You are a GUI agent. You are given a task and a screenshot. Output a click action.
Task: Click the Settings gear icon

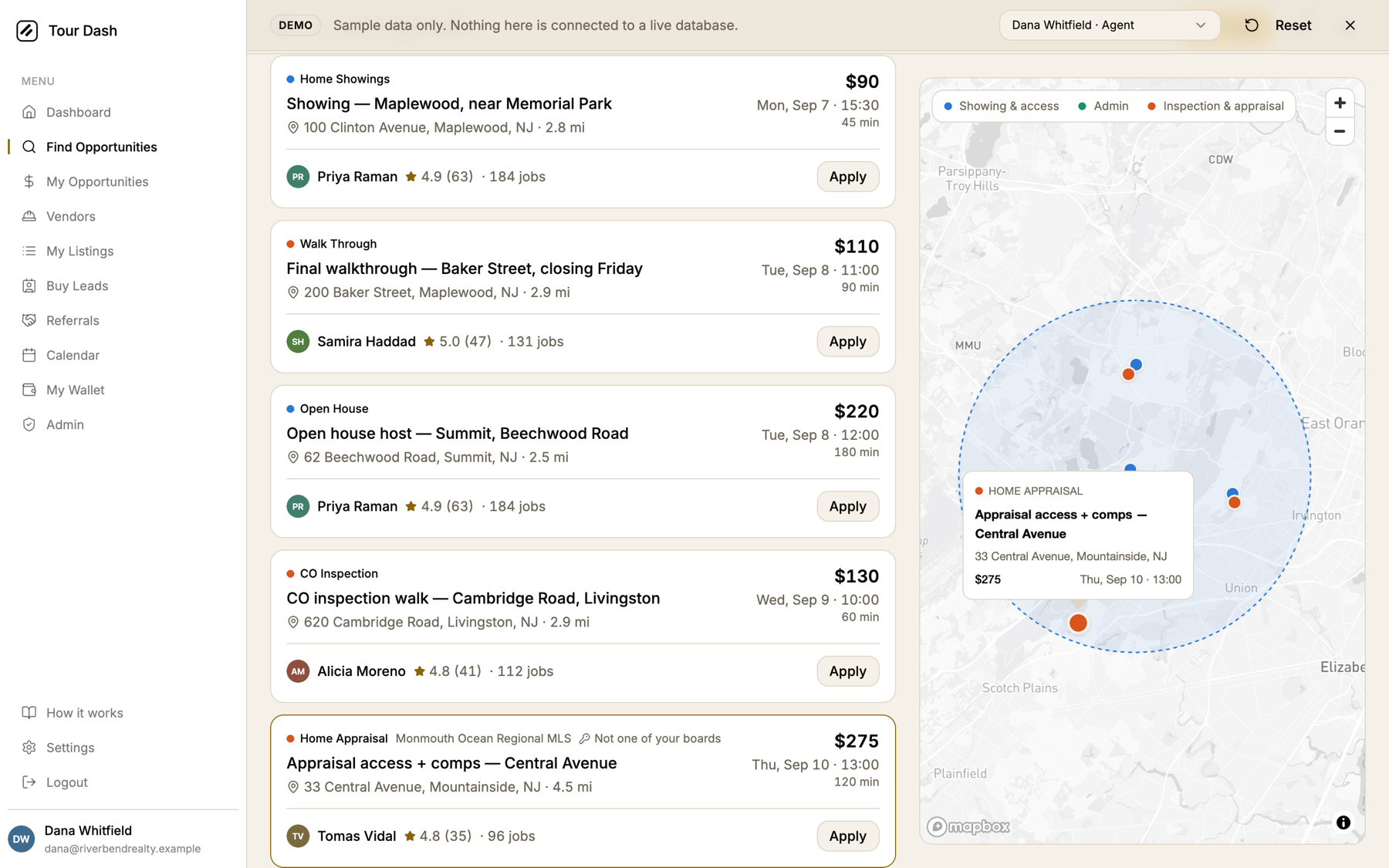tap(29, 748)
